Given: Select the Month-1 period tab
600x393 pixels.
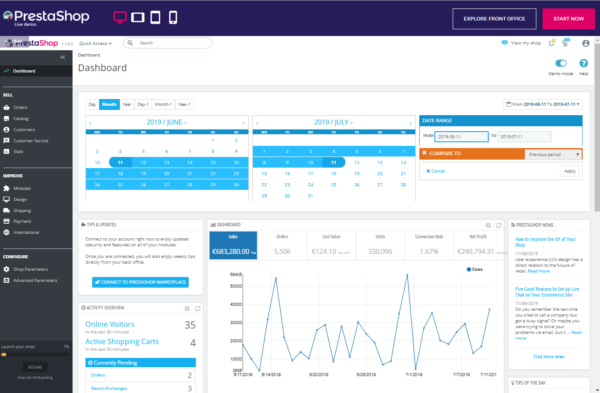Looking at the screenshot, I should pos(163,104).
